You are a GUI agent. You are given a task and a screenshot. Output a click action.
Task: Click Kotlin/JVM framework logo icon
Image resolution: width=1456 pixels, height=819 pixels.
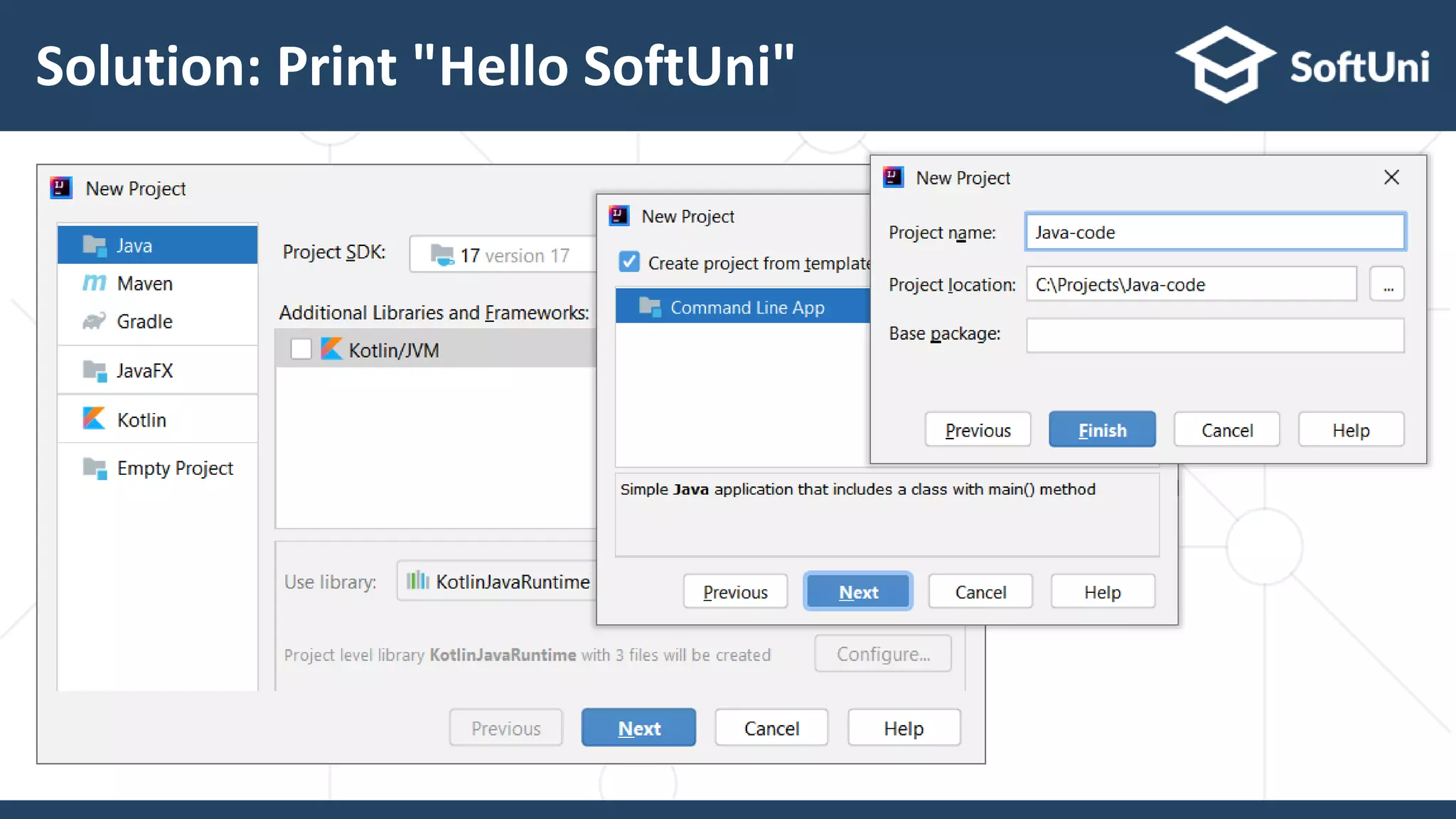[x=331, y=349]
